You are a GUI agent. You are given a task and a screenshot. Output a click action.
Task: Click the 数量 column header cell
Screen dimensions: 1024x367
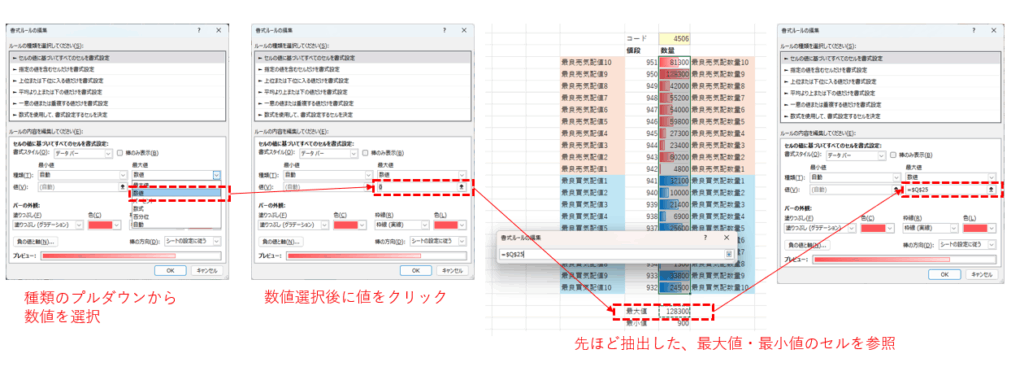(x=675, y=50)
